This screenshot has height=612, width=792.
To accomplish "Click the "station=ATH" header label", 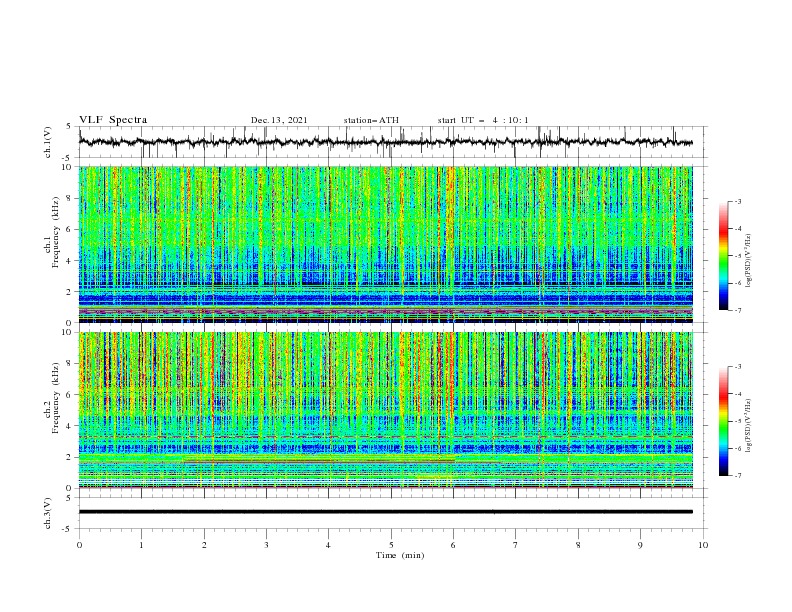I will [371, 120].
